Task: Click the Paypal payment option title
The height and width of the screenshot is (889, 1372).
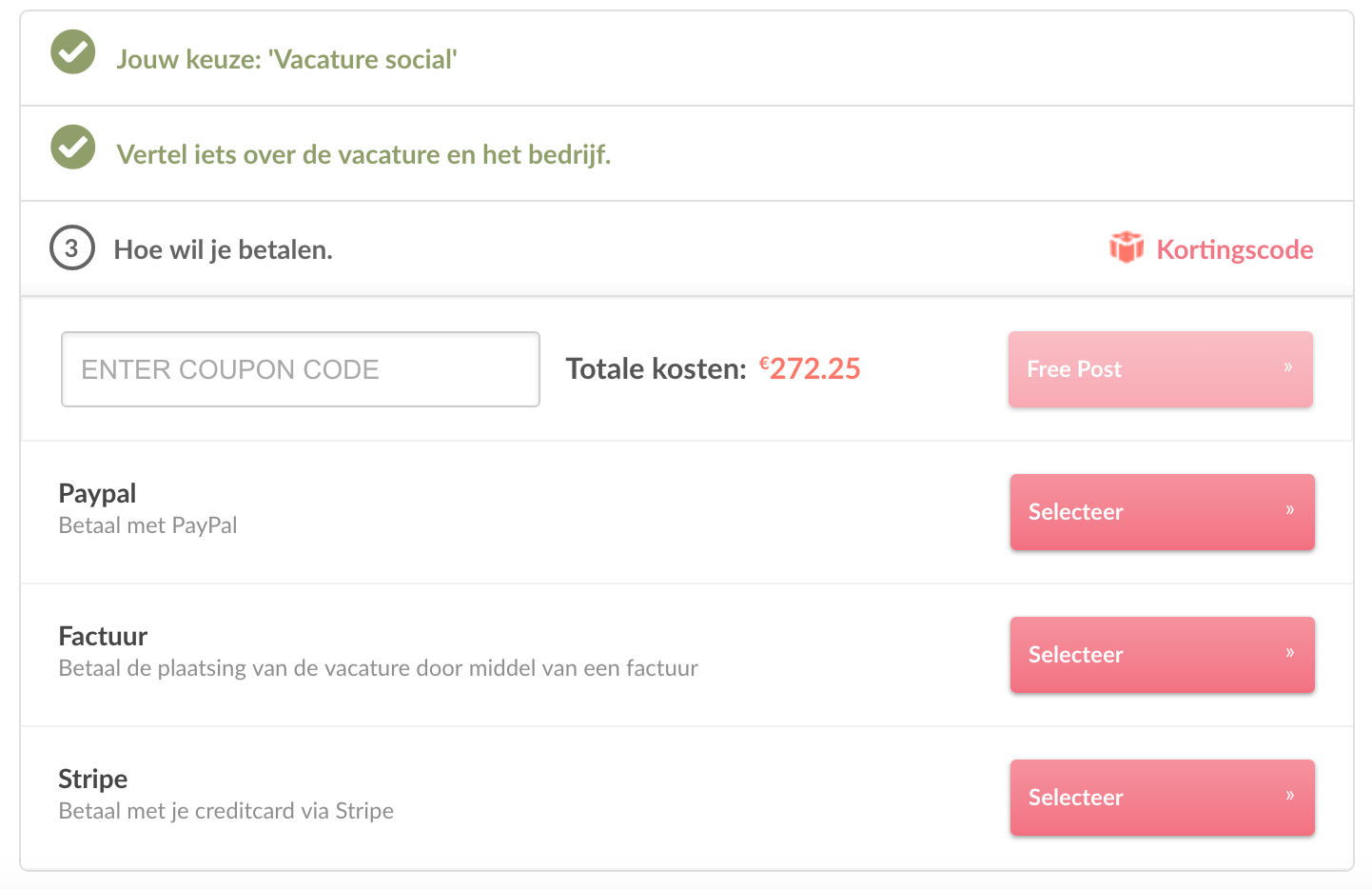Action: point(97,493)
